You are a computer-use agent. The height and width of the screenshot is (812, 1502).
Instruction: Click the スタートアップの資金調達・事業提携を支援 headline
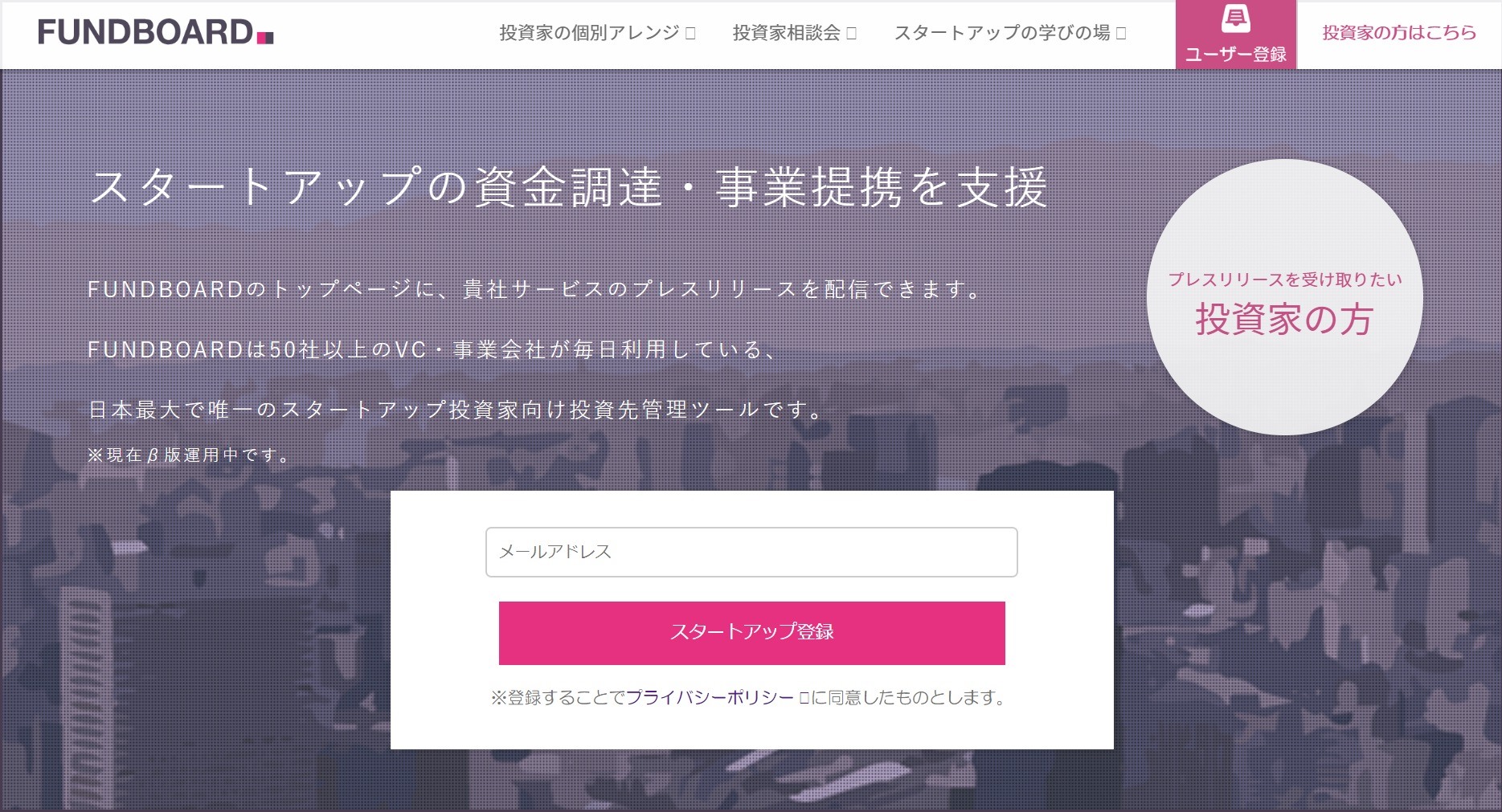[569, 188]
